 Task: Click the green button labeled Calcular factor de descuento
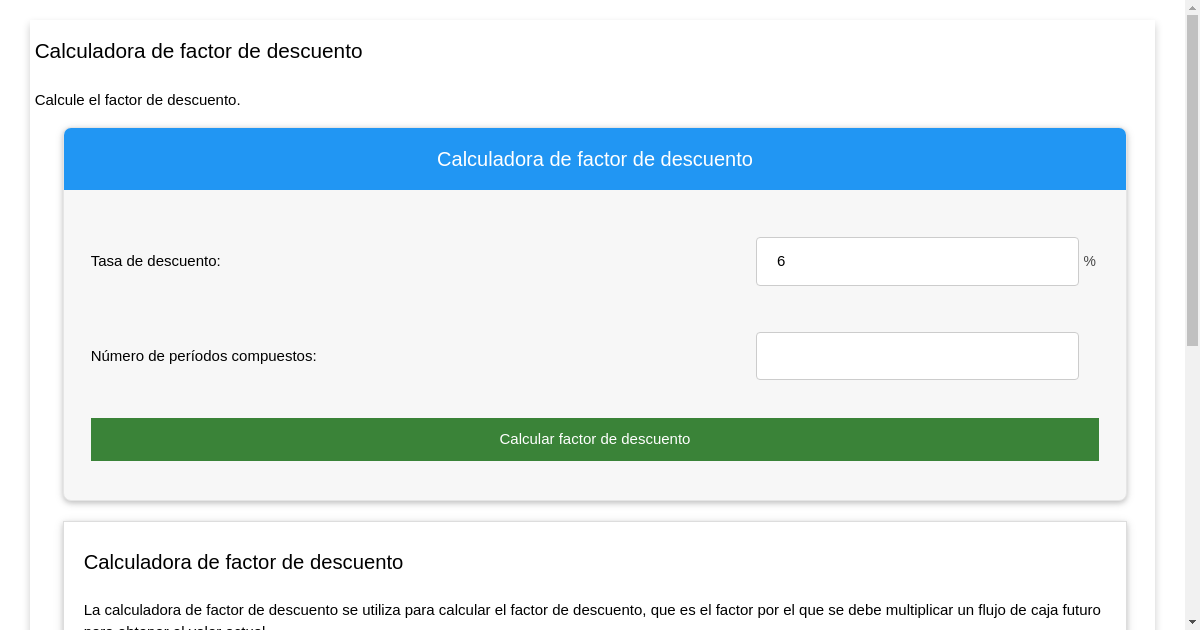(595, 439)
